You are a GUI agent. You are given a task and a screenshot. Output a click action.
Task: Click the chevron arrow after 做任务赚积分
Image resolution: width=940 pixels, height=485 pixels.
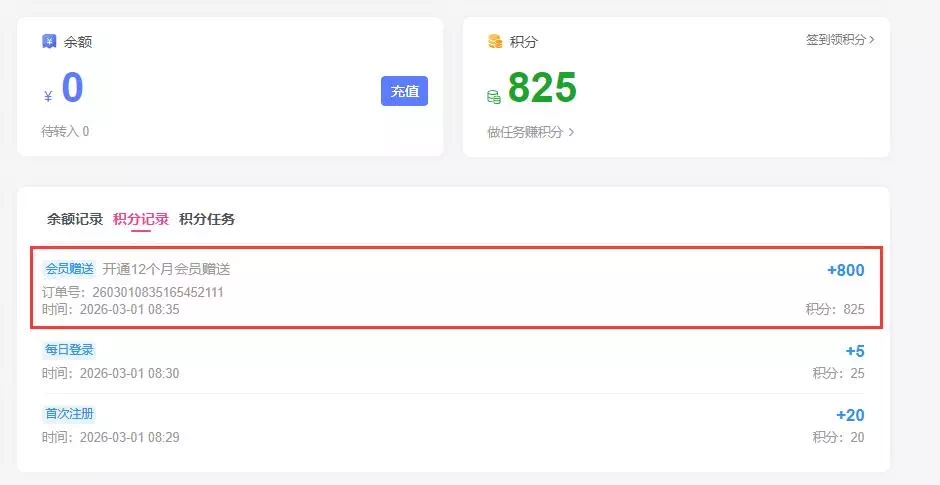click(571, 132)
